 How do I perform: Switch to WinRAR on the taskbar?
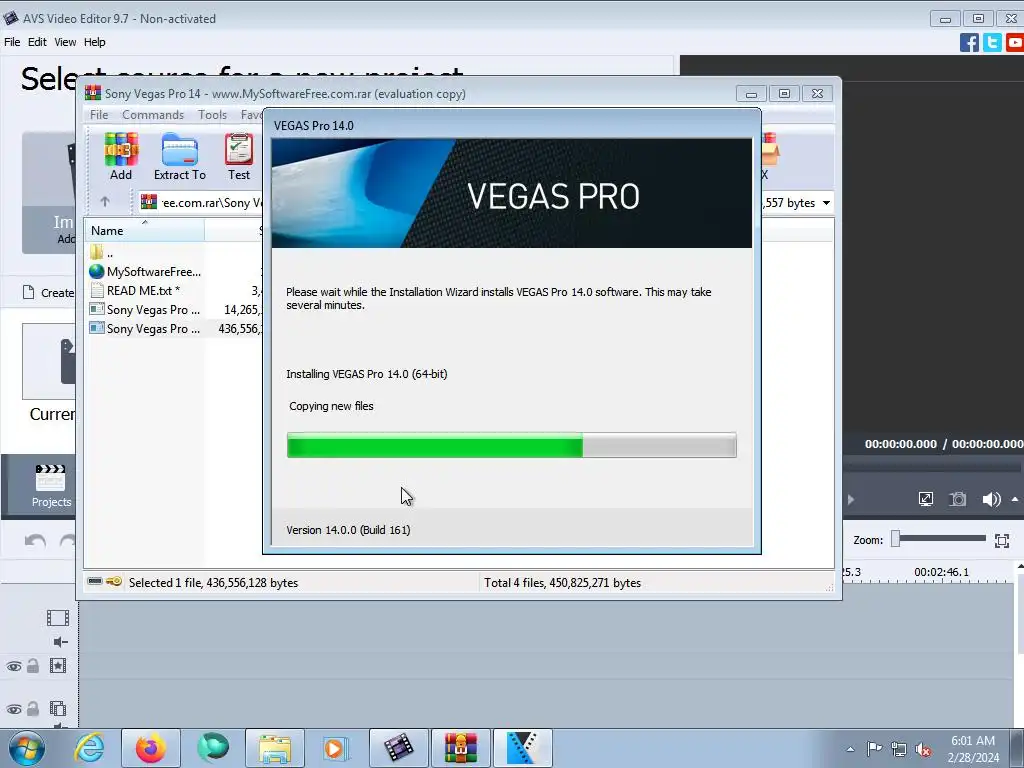point(460,748)
